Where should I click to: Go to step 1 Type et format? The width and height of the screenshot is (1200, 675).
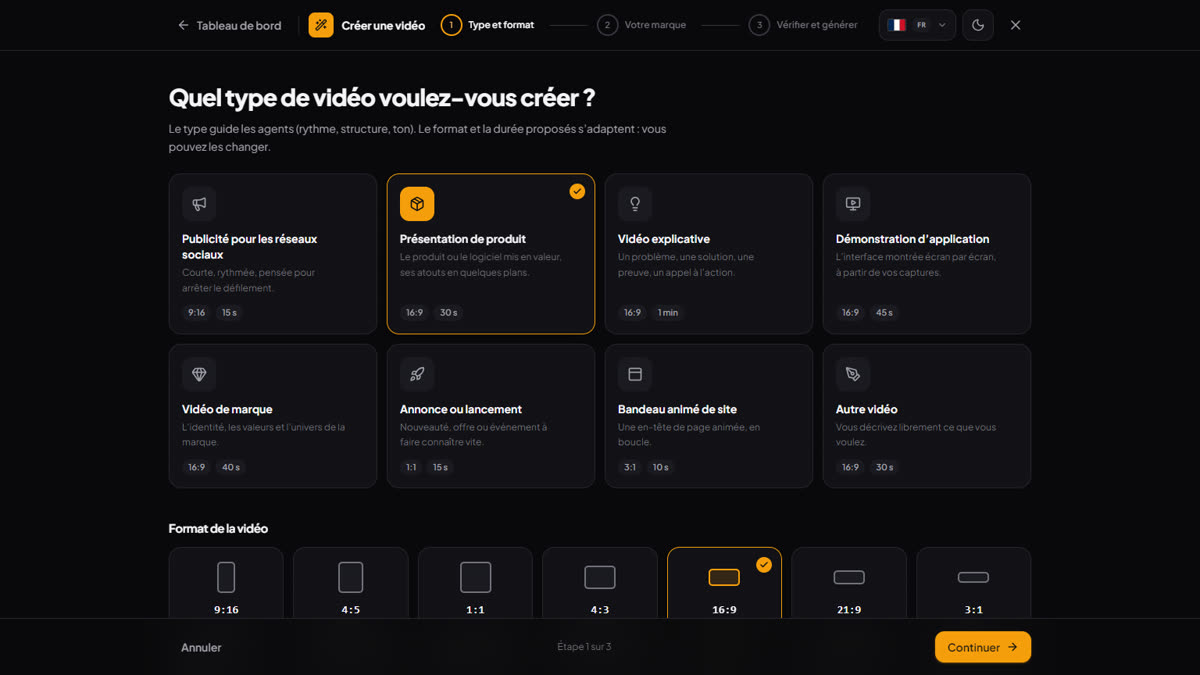(x=488, y=25)
